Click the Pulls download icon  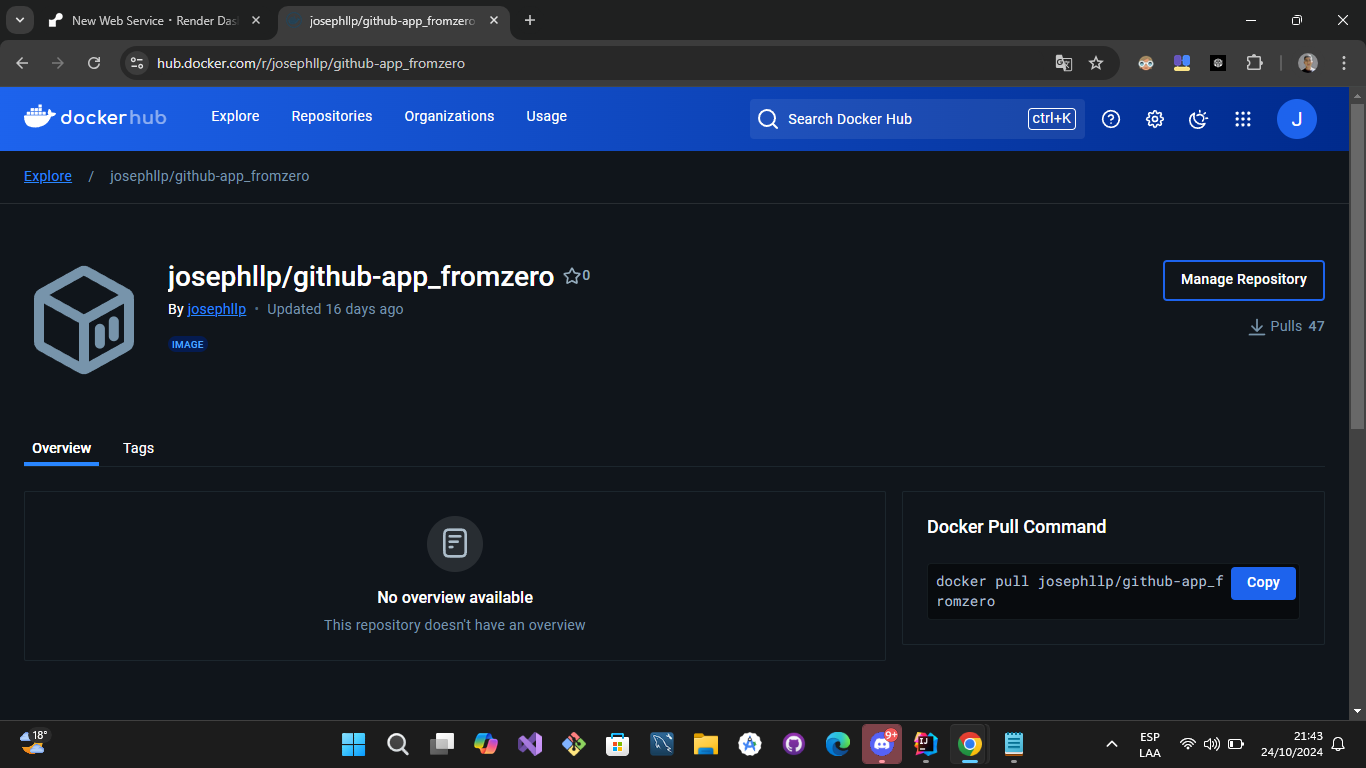click(1257, 327)
